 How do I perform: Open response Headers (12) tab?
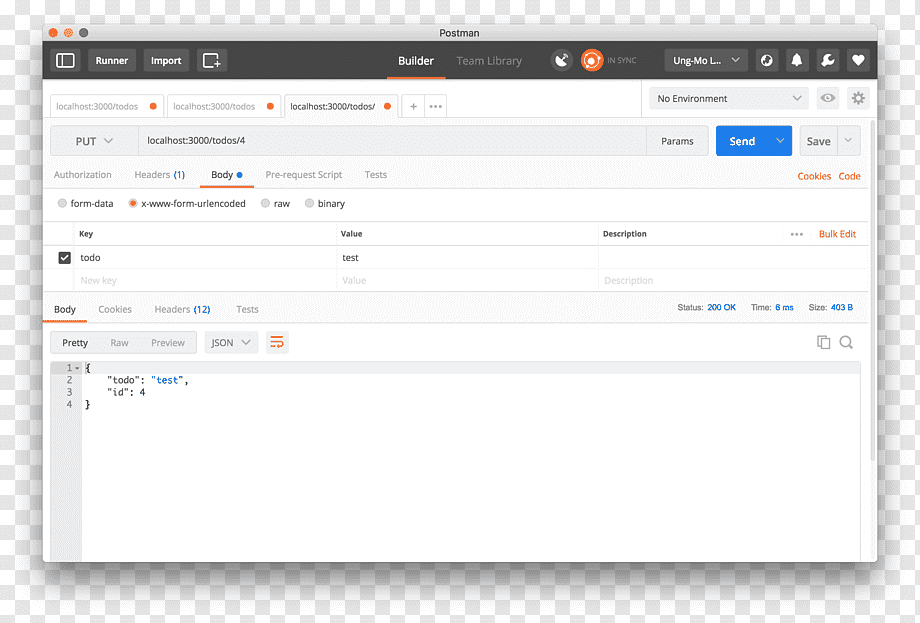pos(182,309)
